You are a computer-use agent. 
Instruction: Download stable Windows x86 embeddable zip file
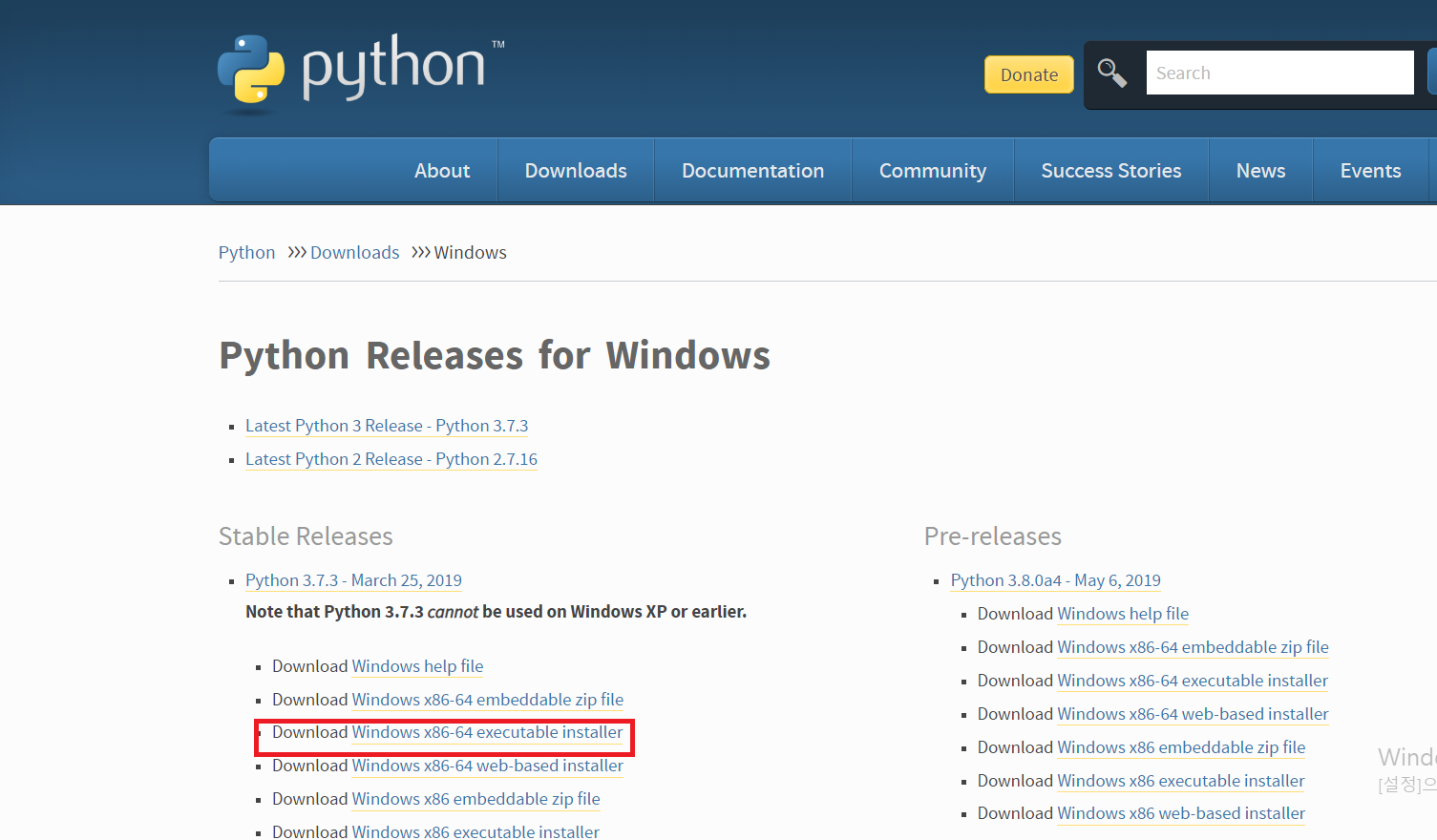tap(476, 799)
